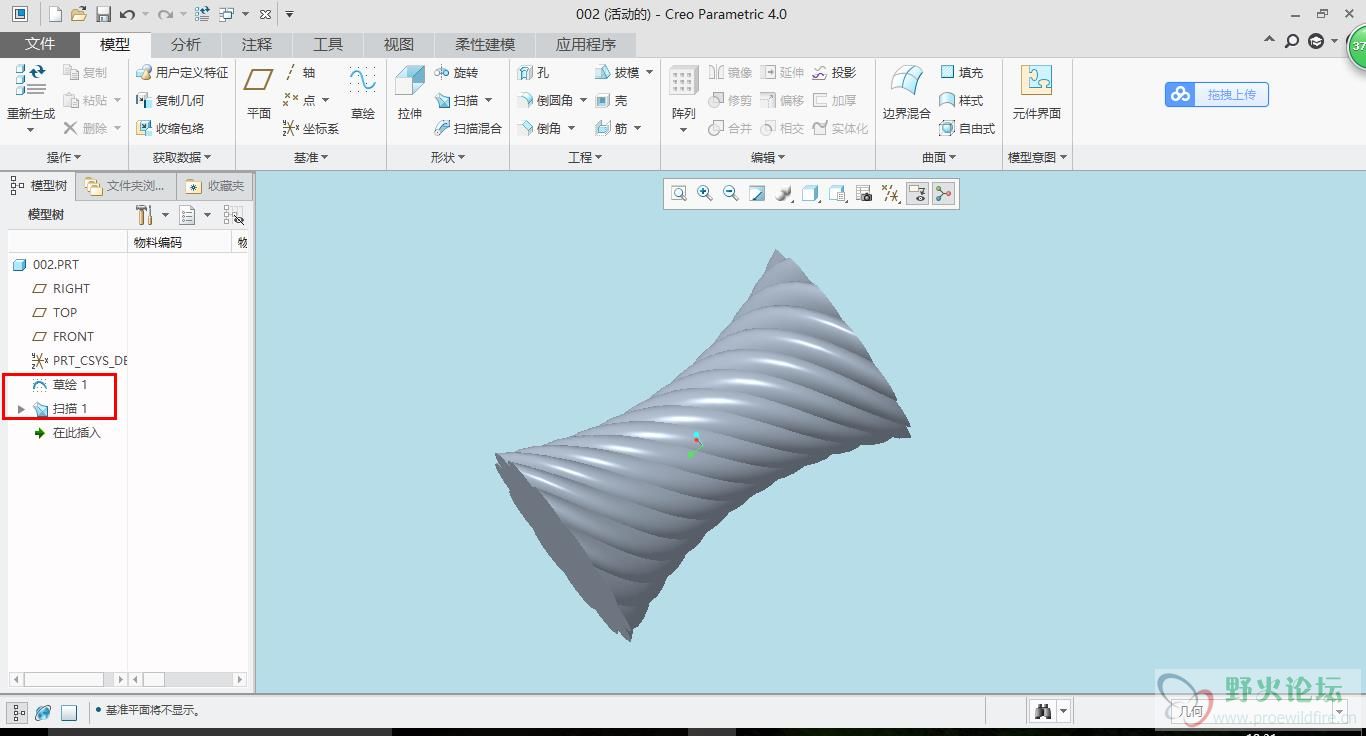Save the model with floppy icon
Screen dimensions: 1366x736
pyautogui.click(x=103, y=14)
